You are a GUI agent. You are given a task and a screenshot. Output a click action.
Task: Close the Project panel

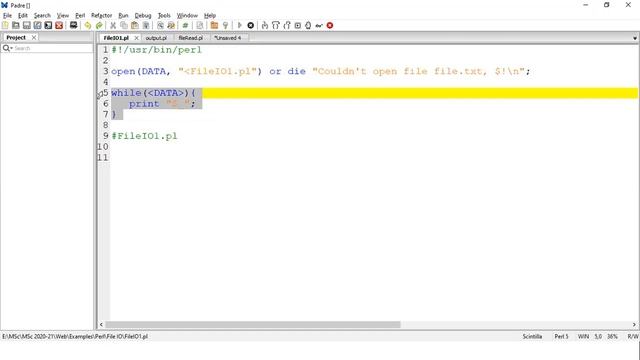34,38
